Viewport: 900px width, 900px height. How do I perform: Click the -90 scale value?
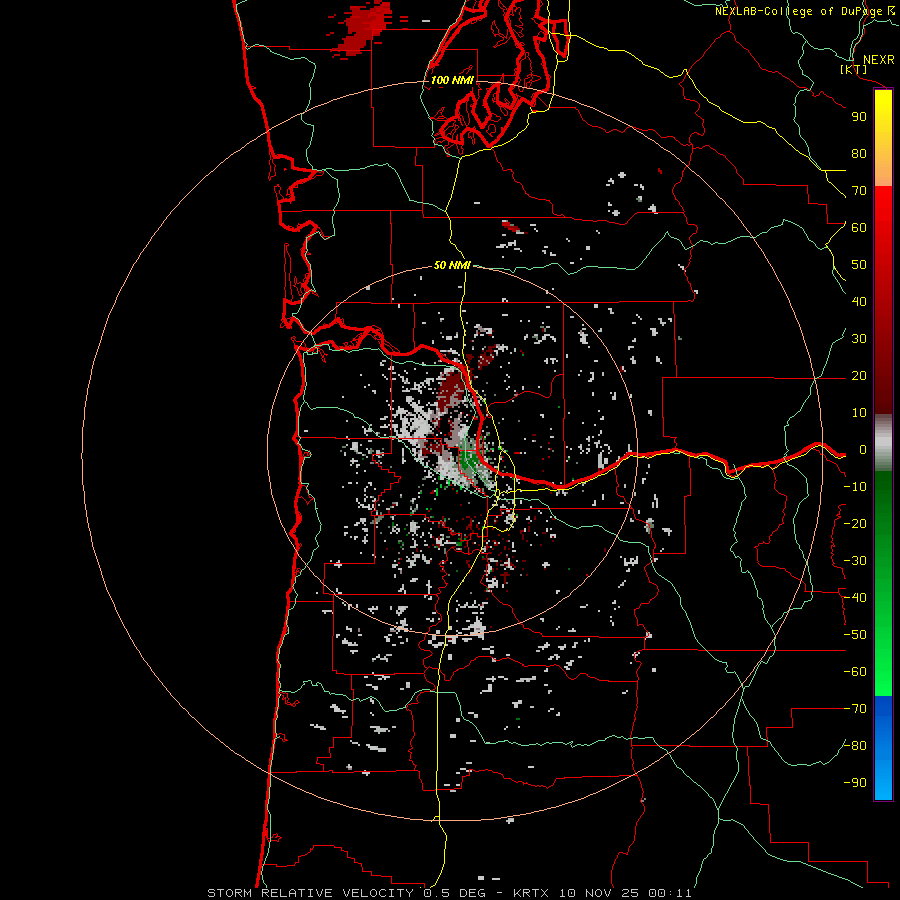(855, 783)
